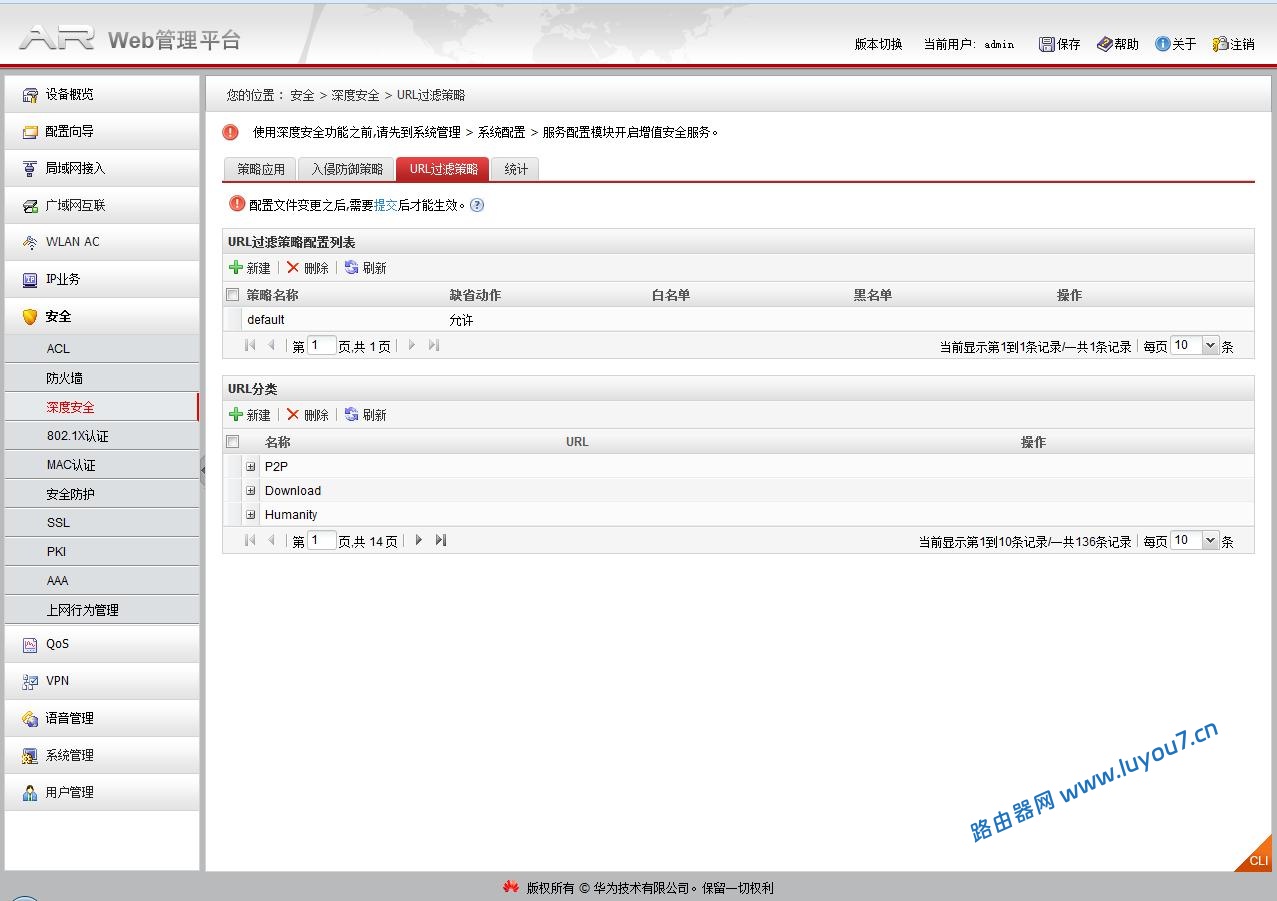
Task: Click 删除 in URL分类 toolbar
Action: click(x=308, y=415)
